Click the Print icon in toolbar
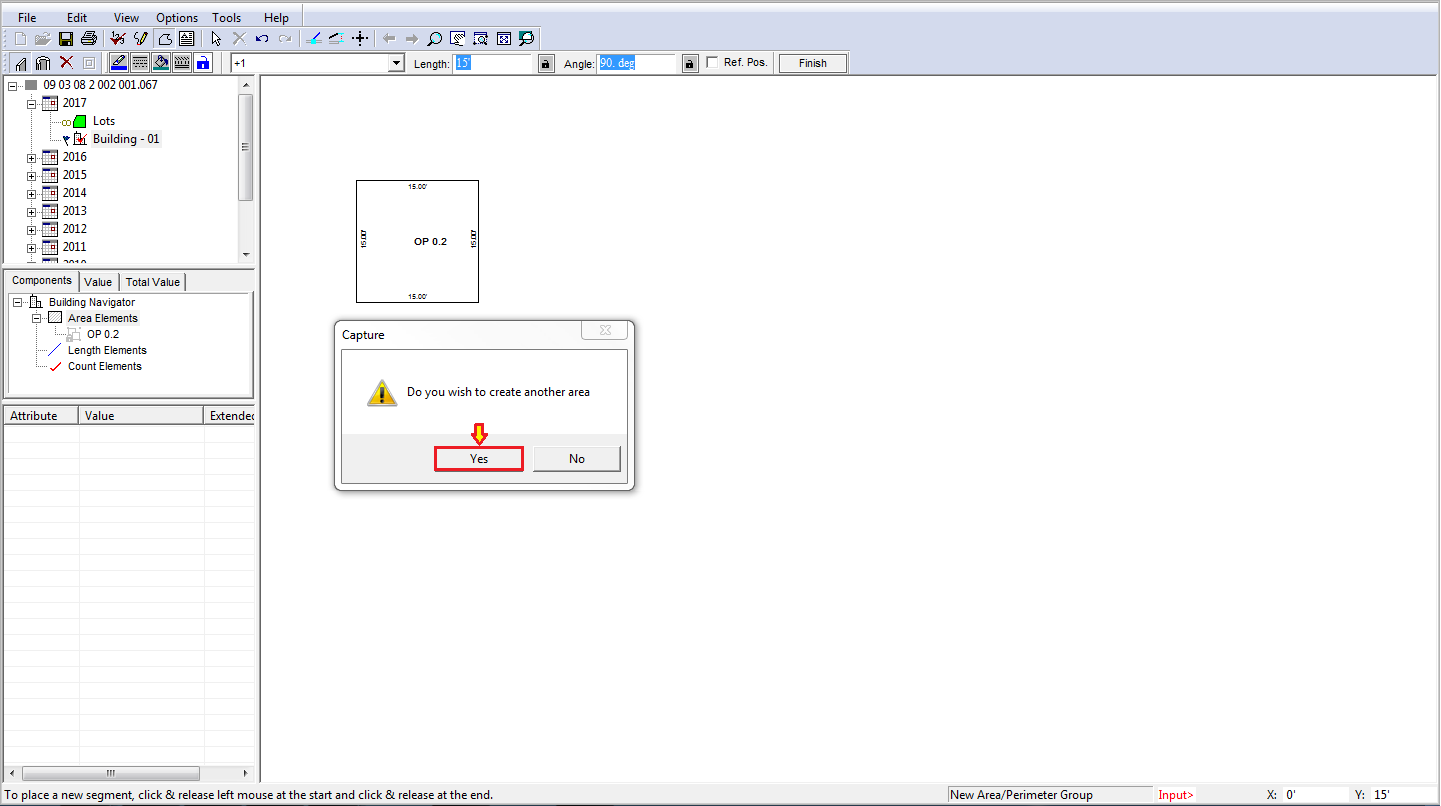The width and height of the screenshot is (1441, 806). [x=89, y=39]
